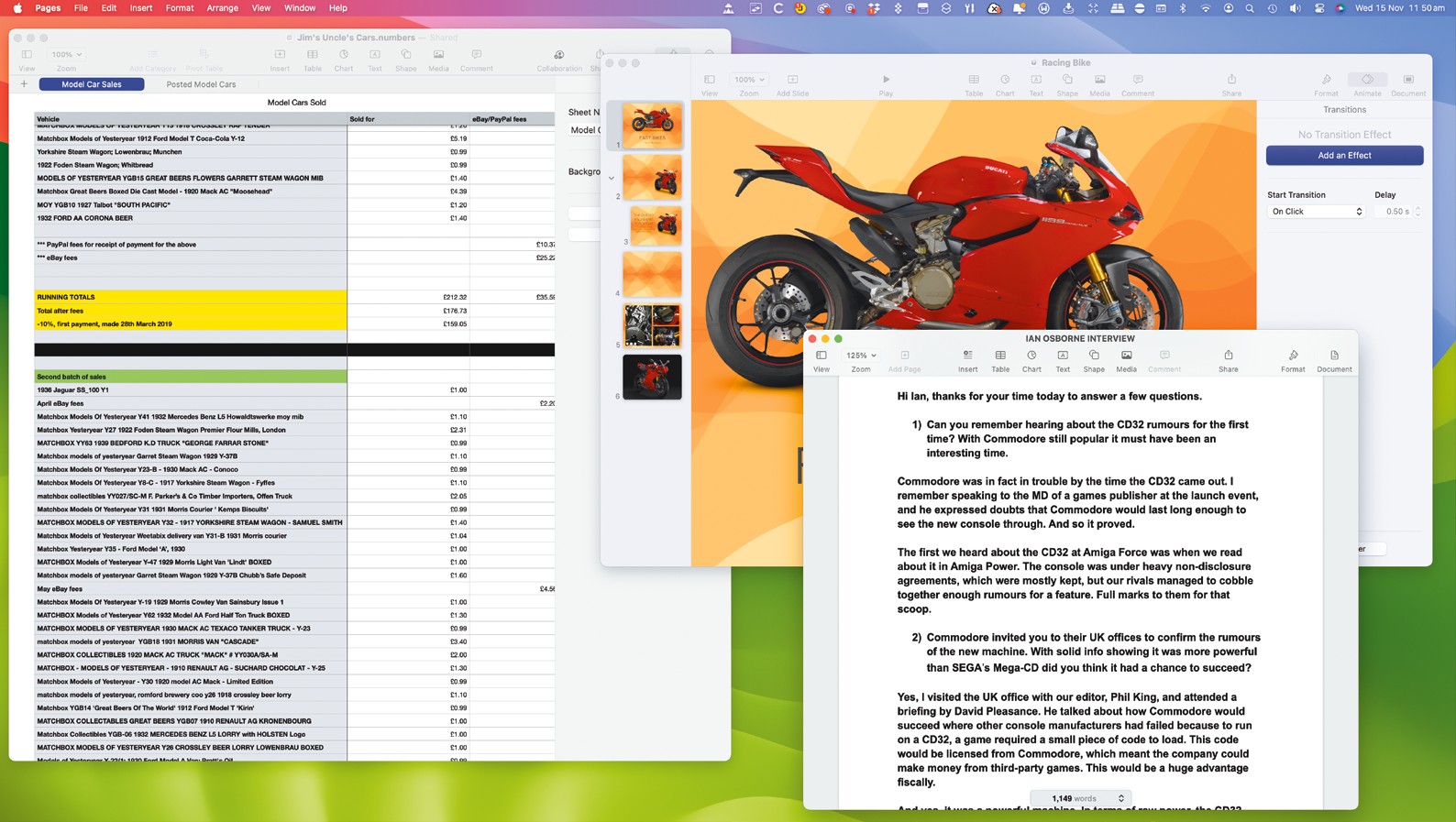The image size is (1456, 822).
Task: Click the 'Second batch of sales' cell
Action: (x=191, y=377)
